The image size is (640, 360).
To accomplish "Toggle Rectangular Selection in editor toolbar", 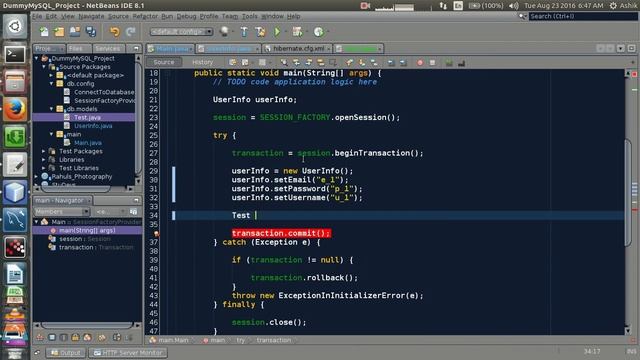I will pos(333,62).
